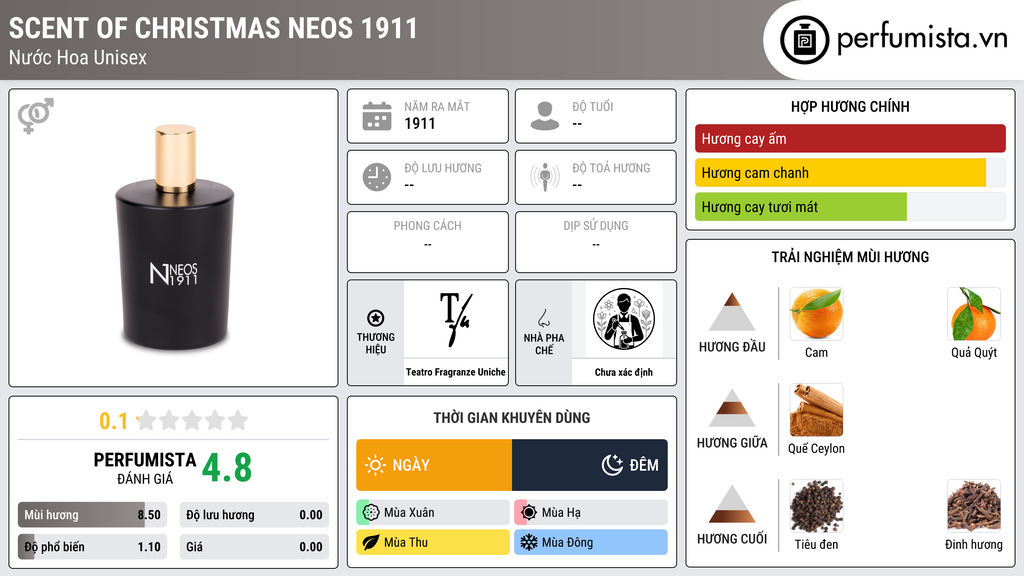
Task: Click the Đinh hương clove note image
Action: 974,506
